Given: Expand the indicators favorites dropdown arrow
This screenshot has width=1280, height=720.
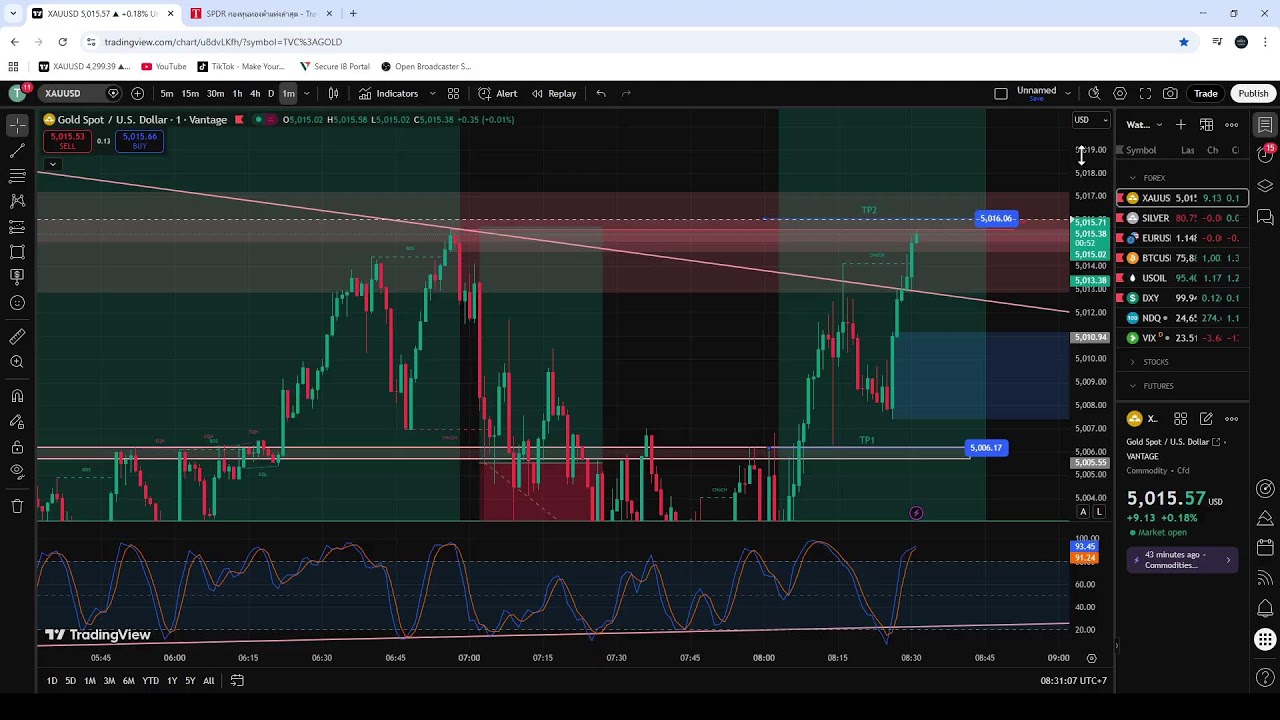Looking at the screenshot, I should coord(432,93).
